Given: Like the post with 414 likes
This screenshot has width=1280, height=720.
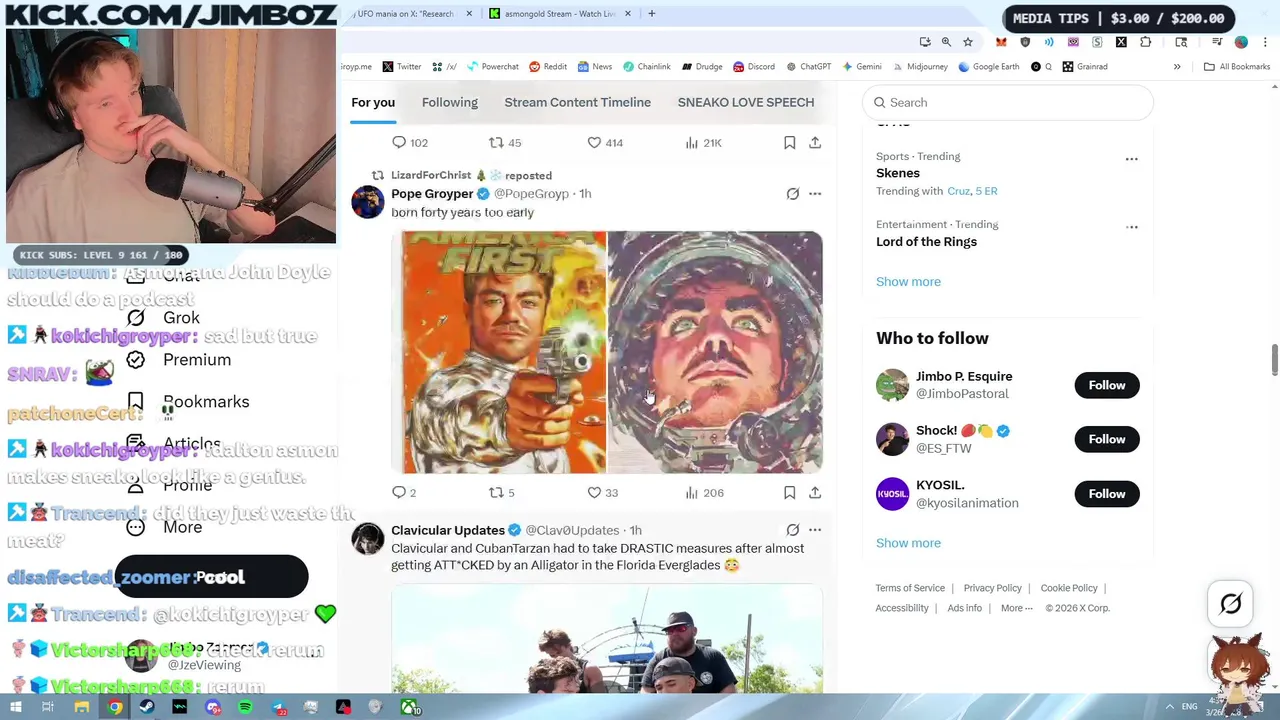Looking at the screenshot, I should pyautogui.click(x=605, y=143).
